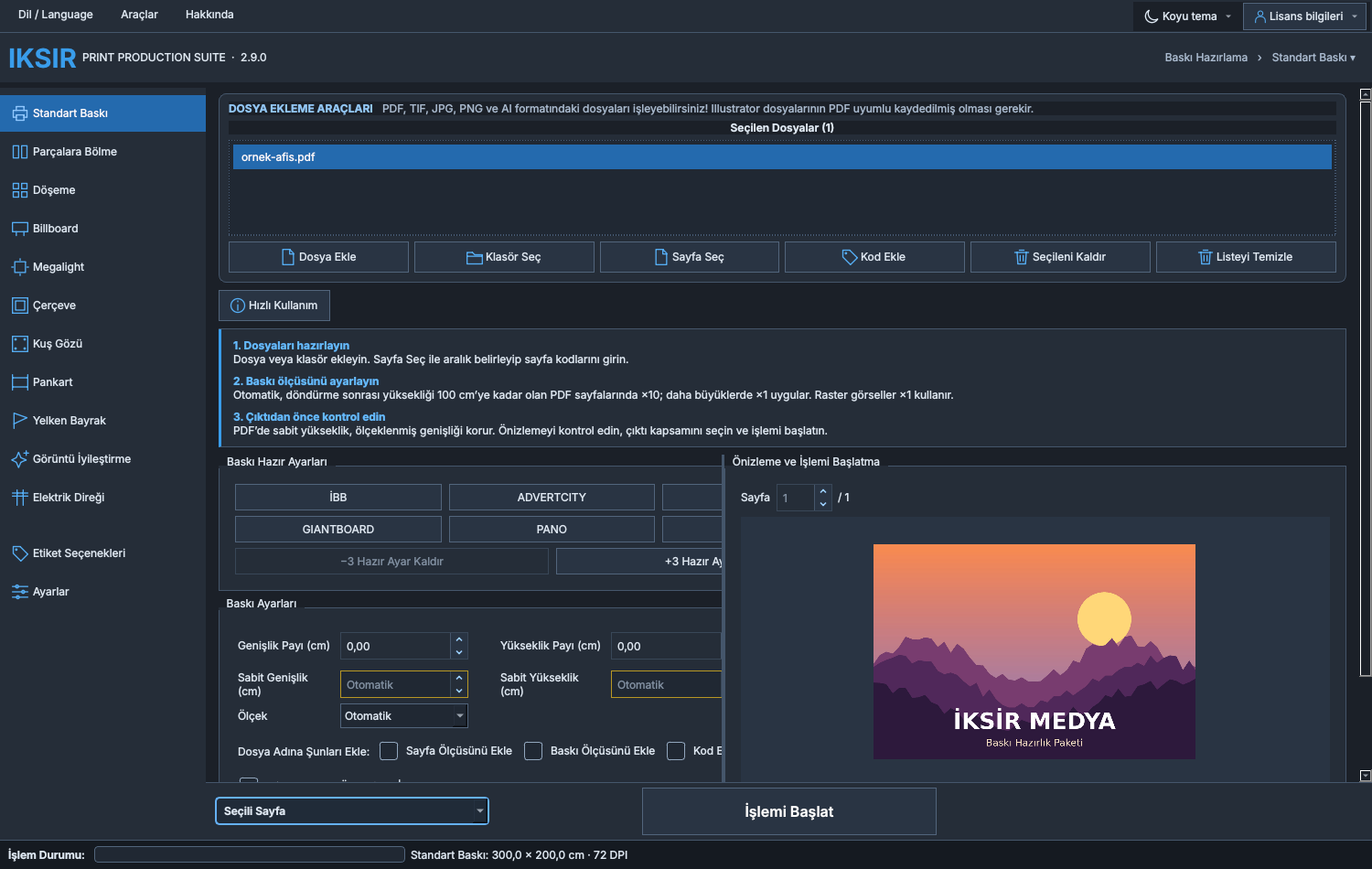Click the Çerçeve frame icon

coord(19,306)
